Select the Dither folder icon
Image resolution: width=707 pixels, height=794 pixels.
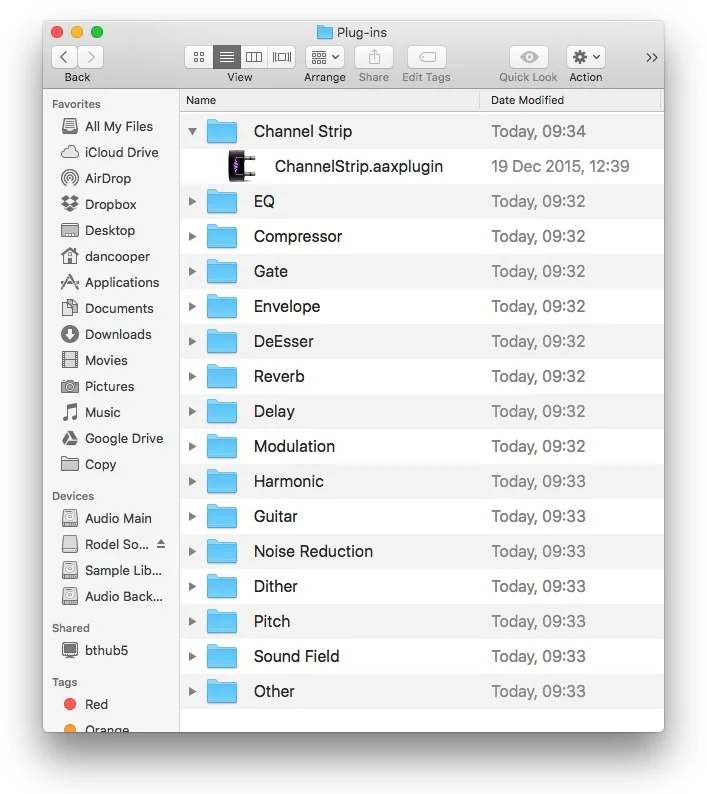(222, 585)
